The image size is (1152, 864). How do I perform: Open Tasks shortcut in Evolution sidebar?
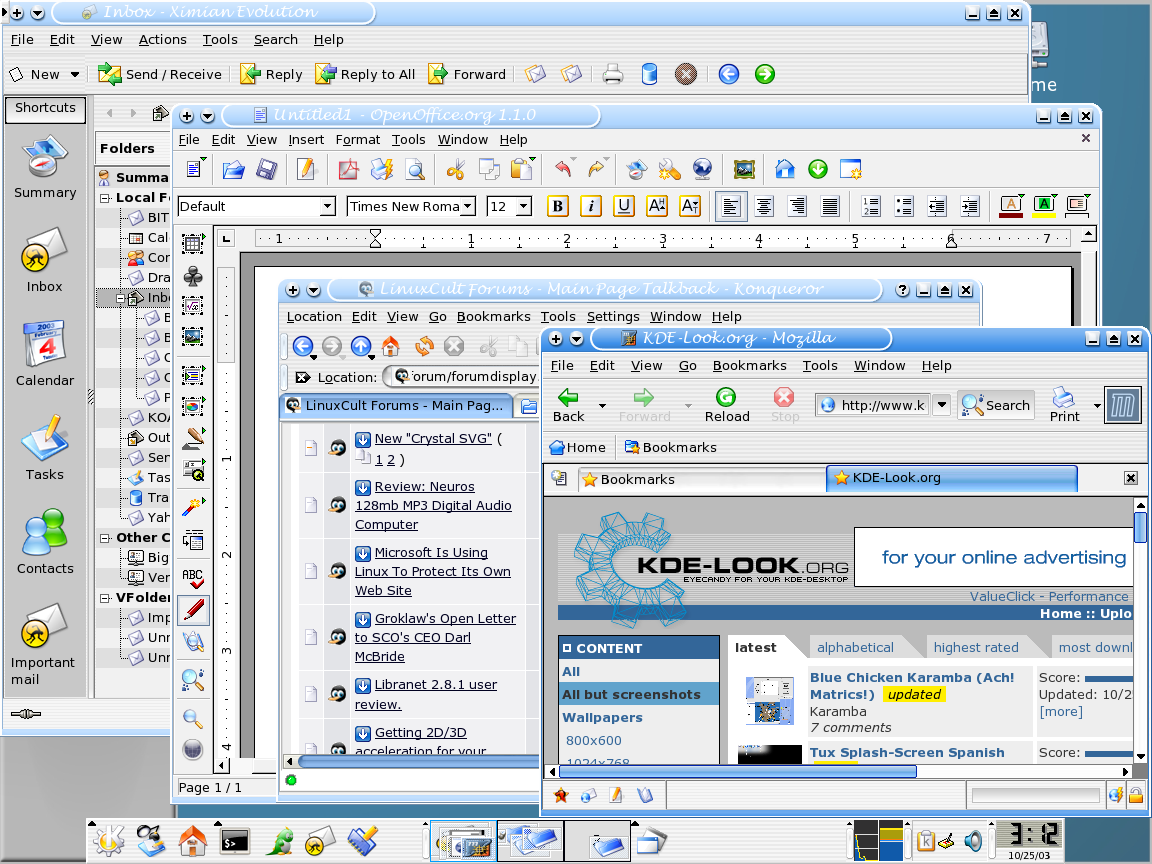tap(45, 449)
